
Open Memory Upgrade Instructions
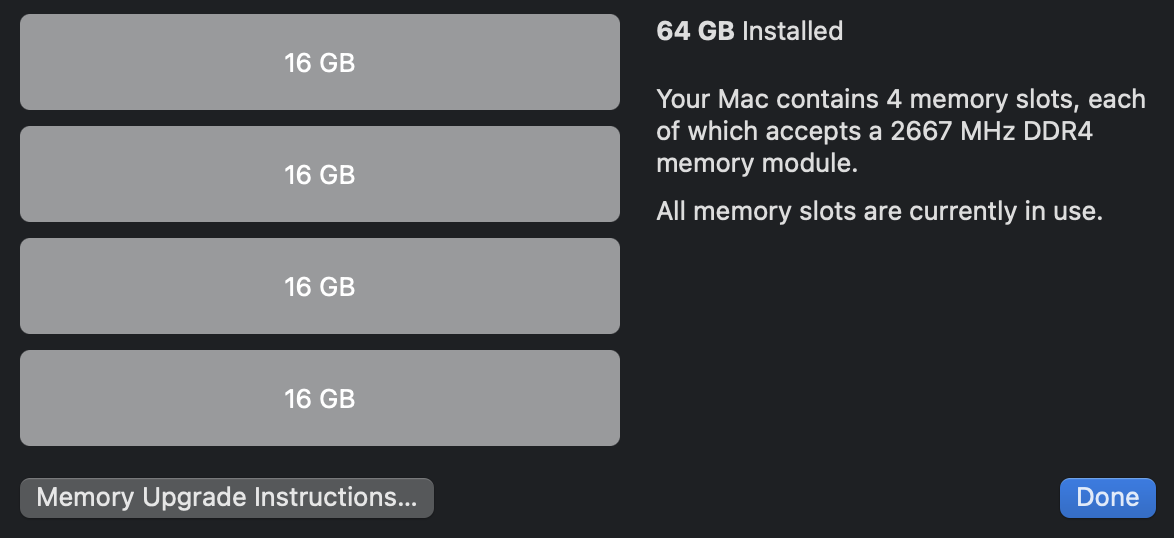[x=226, y=498]
